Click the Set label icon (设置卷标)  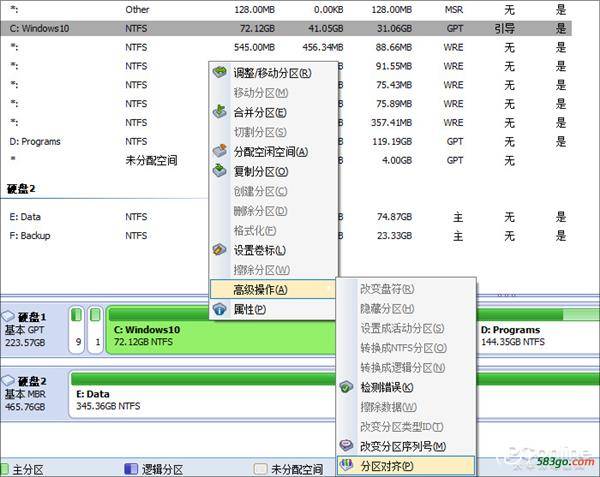pyautogui.click(x=220, y=249)
